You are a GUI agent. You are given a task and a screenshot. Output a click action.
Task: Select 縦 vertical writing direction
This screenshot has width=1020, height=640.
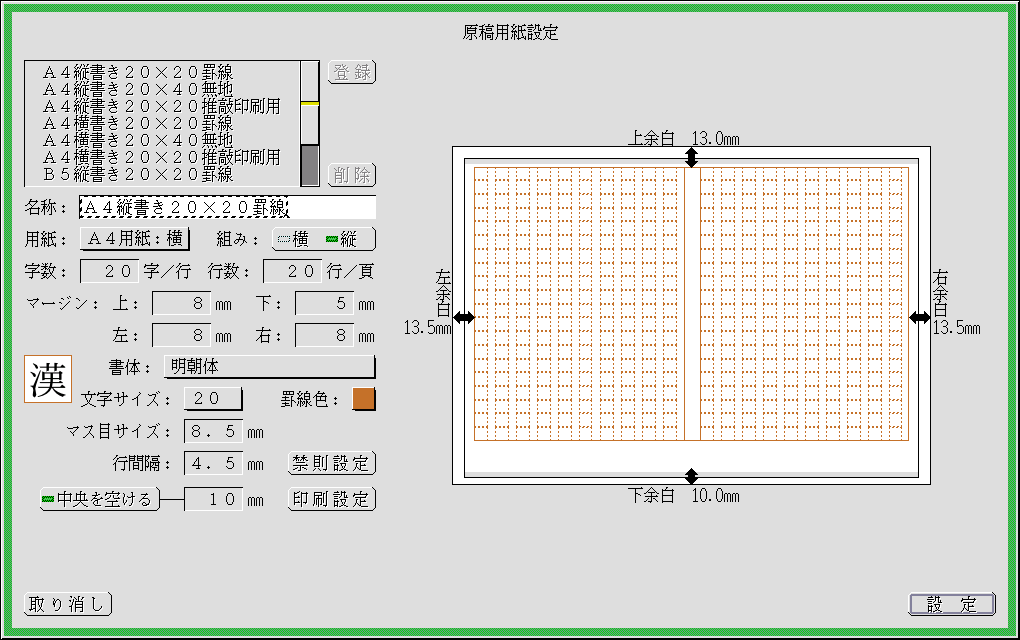[343, 239]
